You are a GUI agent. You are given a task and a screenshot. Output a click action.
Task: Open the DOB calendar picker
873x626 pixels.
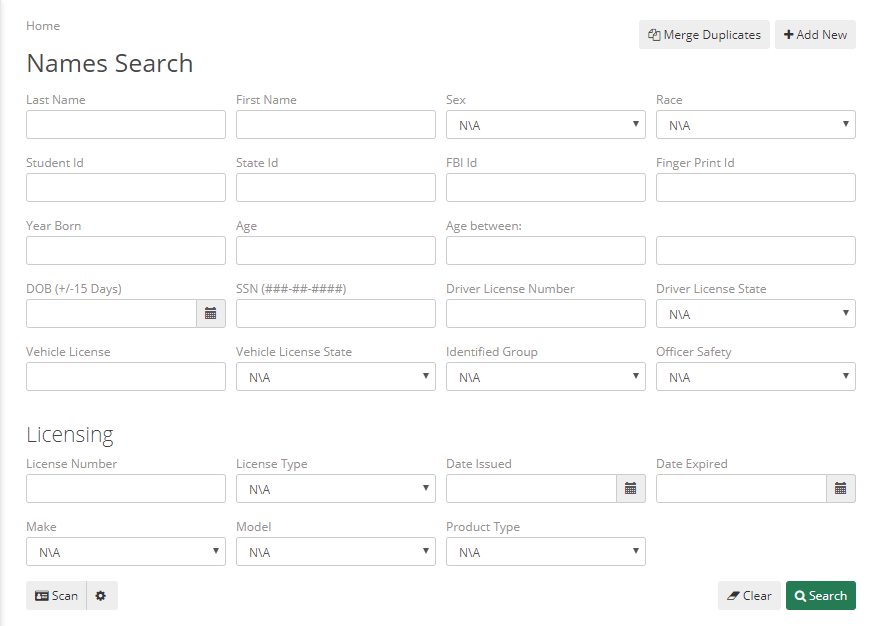tap(210, 314)
